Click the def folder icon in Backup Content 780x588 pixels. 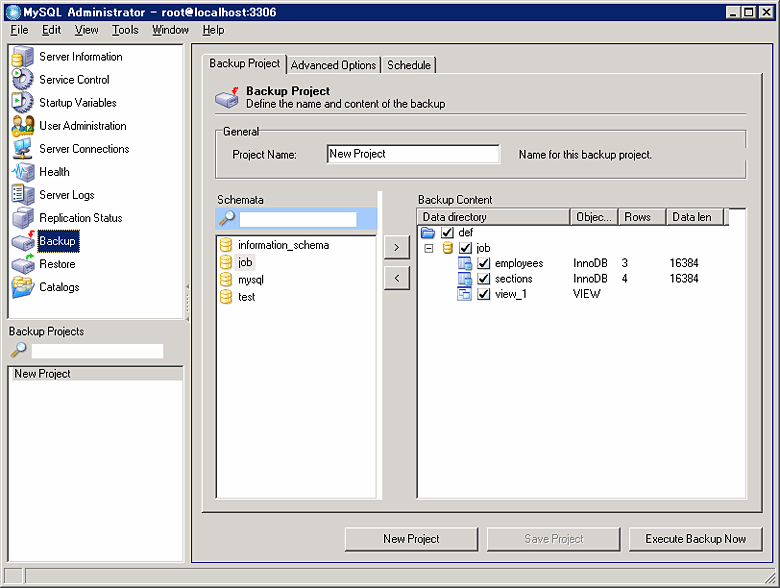point(428,232)
